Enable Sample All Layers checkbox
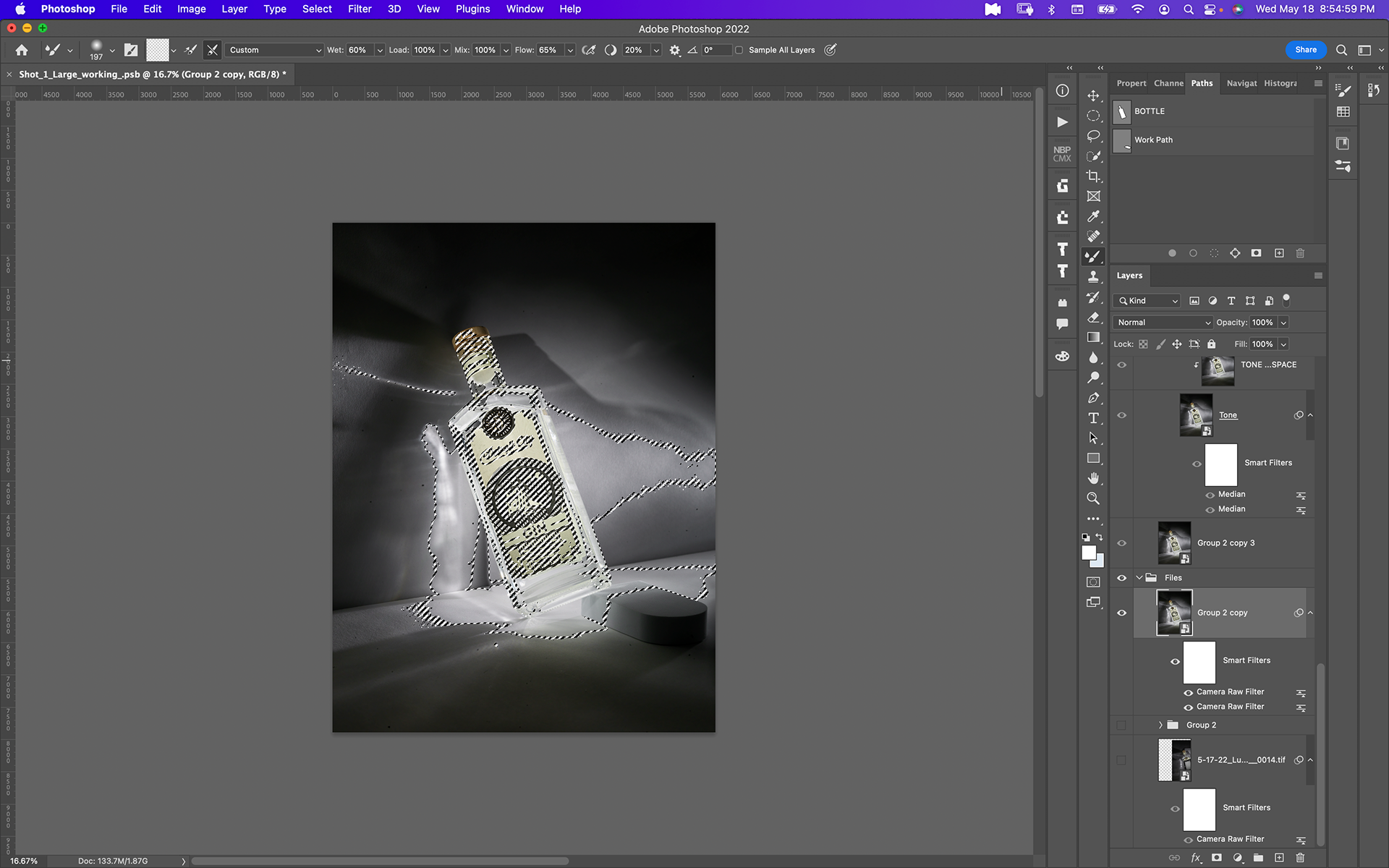The image size is (1389, 868). point(739,50)
